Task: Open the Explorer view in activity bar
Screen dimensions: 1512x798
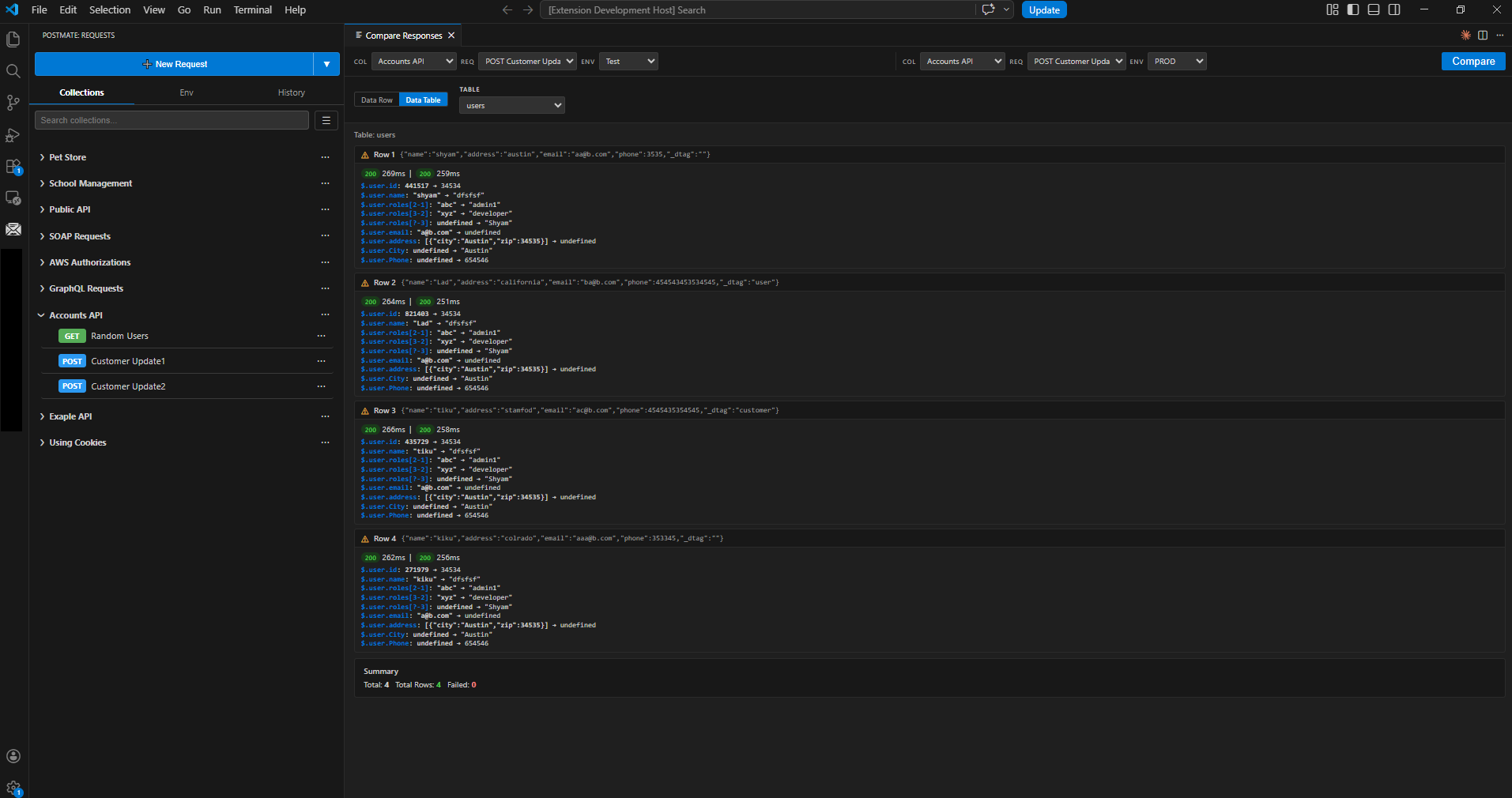Action: (x=13, y=40)
